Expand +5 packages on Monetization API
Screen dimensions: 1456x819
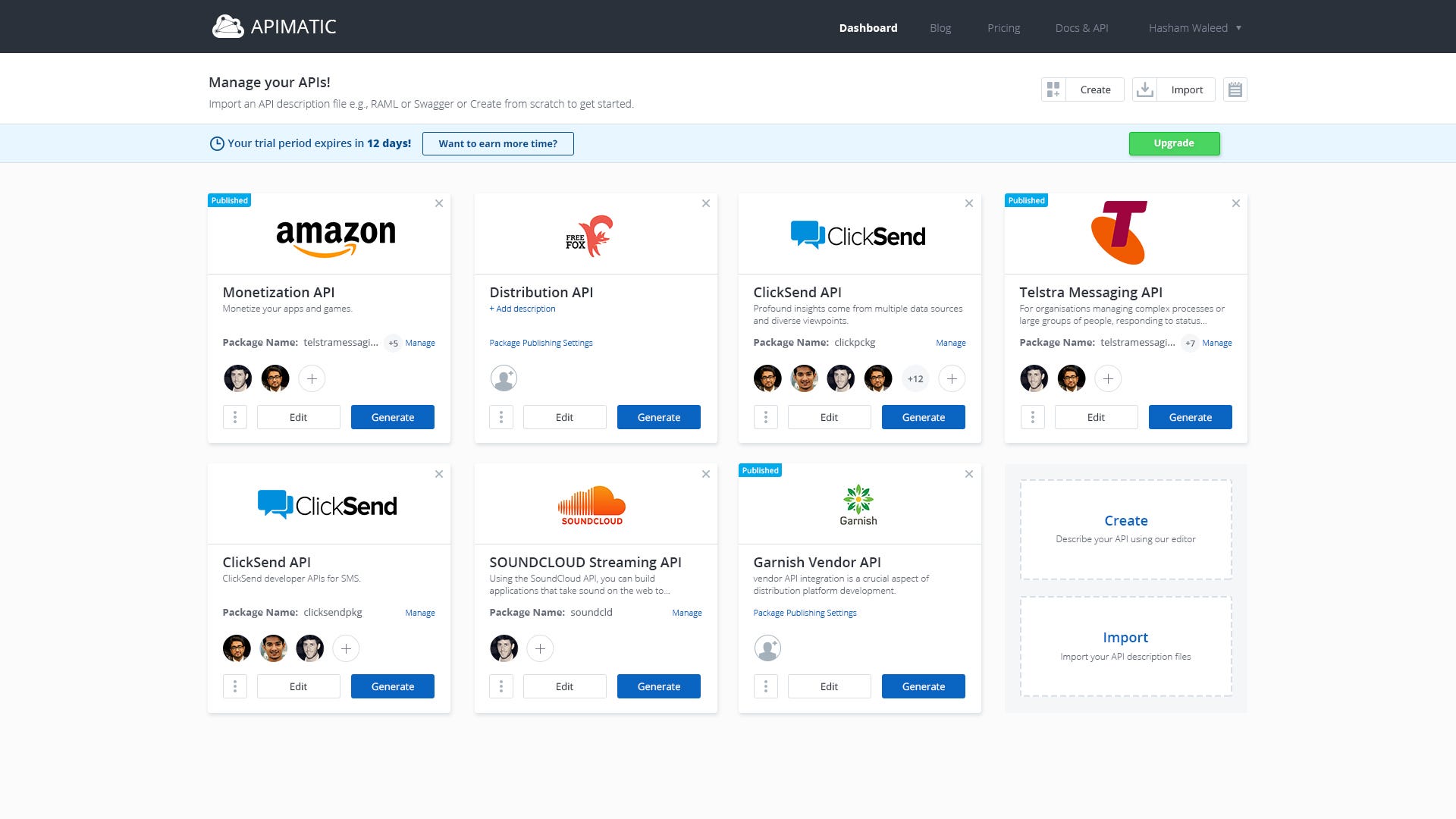point(393,343)
